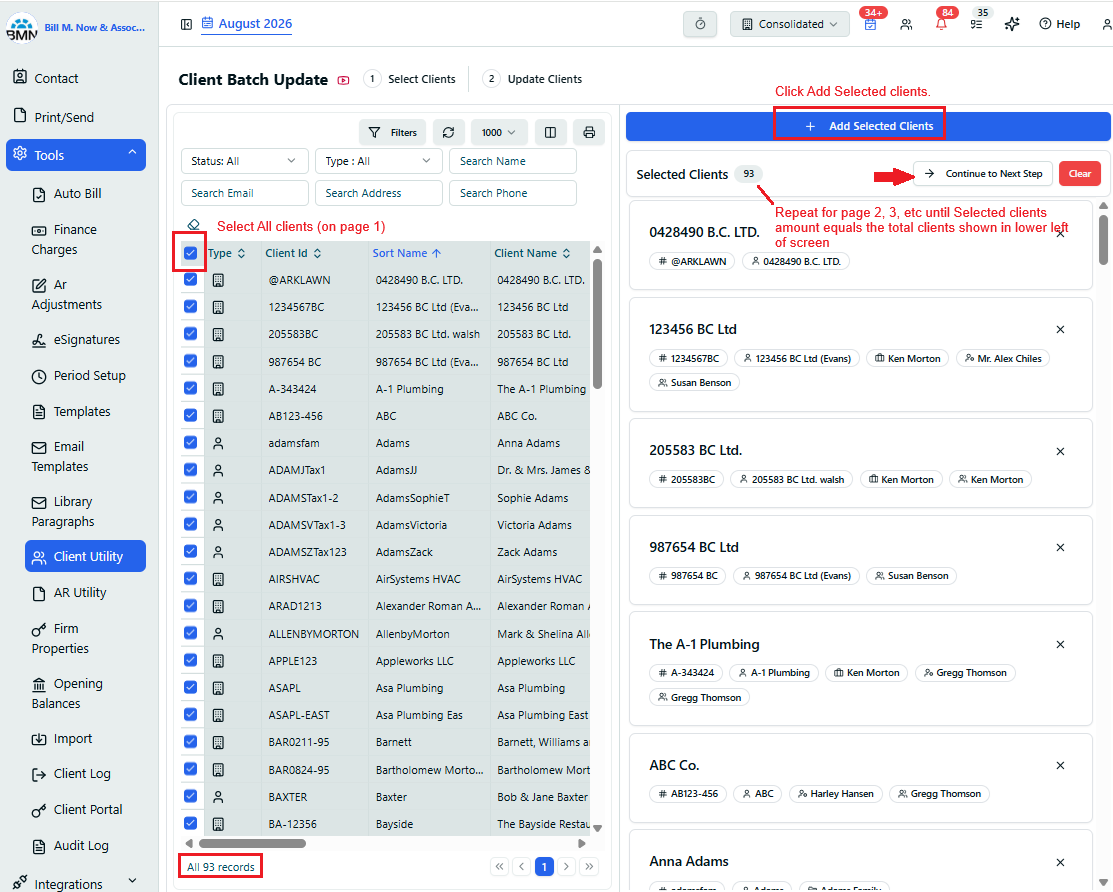
Task: Click the Search Email field
Action: tap(244, 193)
